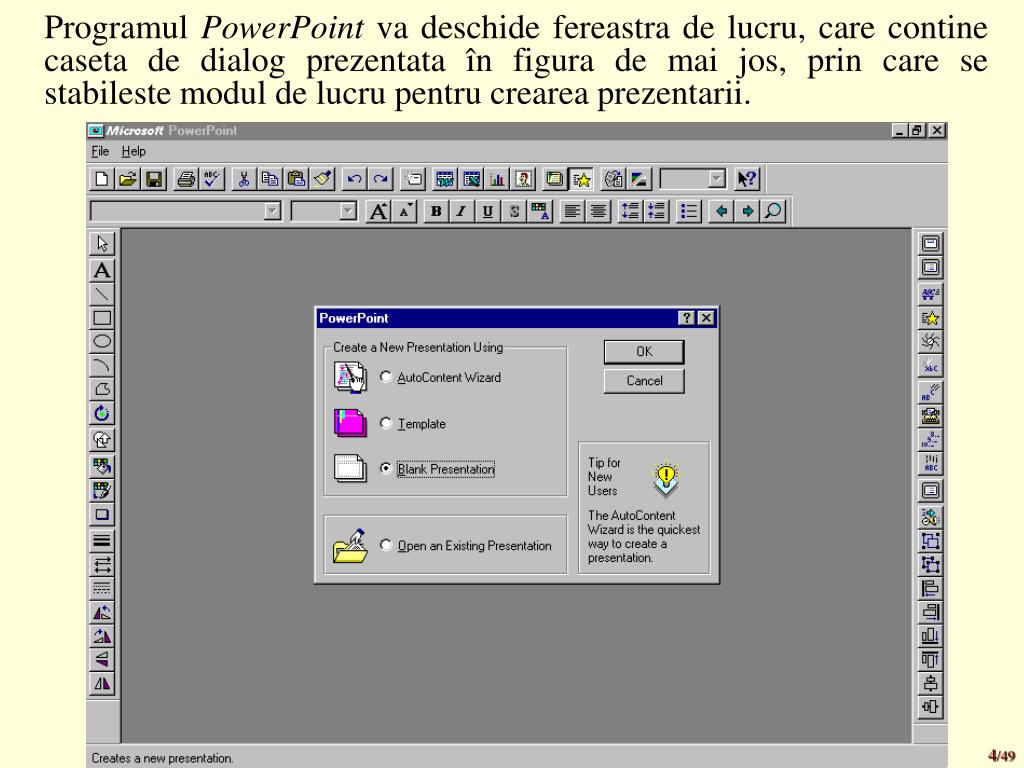
Task: Click the Open folder toolbar icon
Action: [128, 179]
